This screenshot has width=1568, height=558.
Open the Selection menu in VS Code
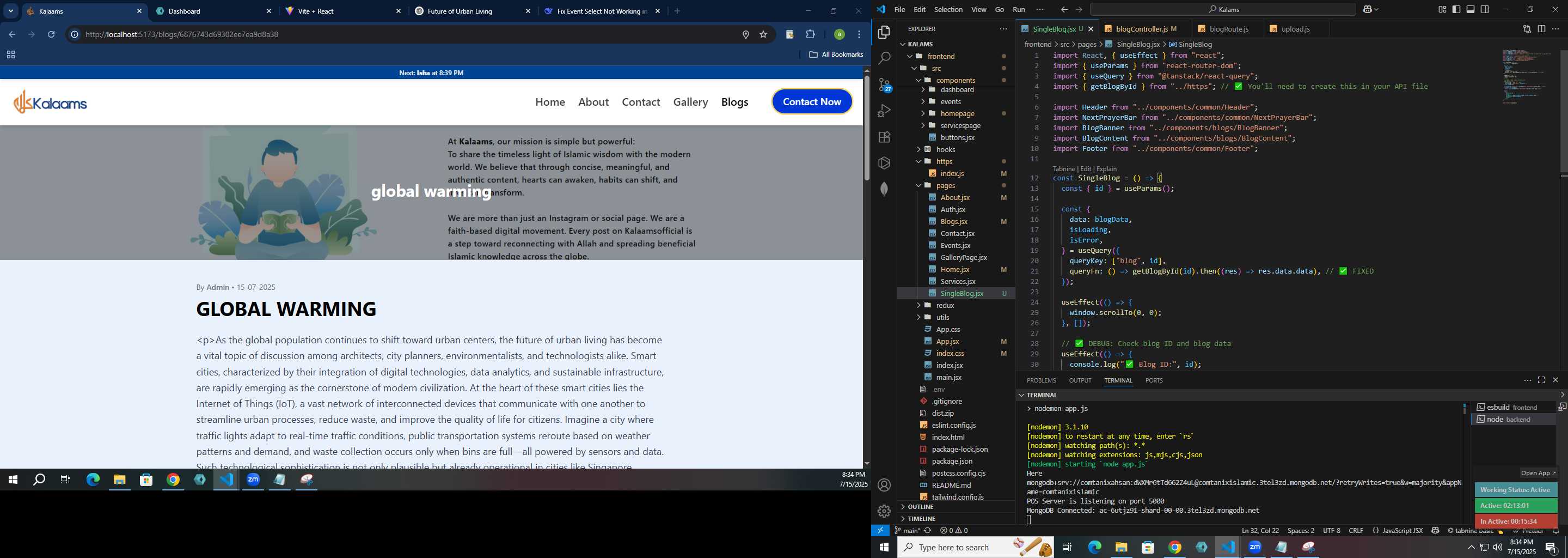(x=948, y=9)
